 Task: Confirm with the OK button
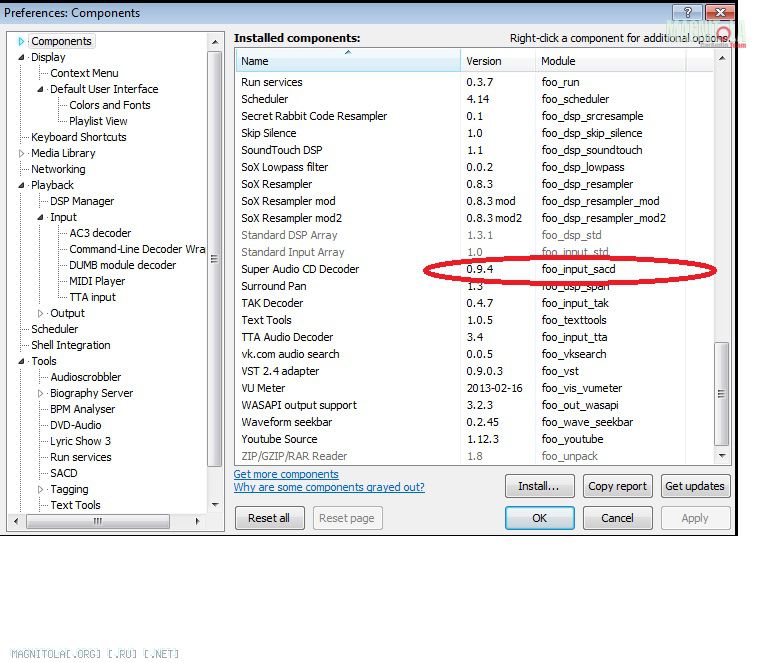540,518
